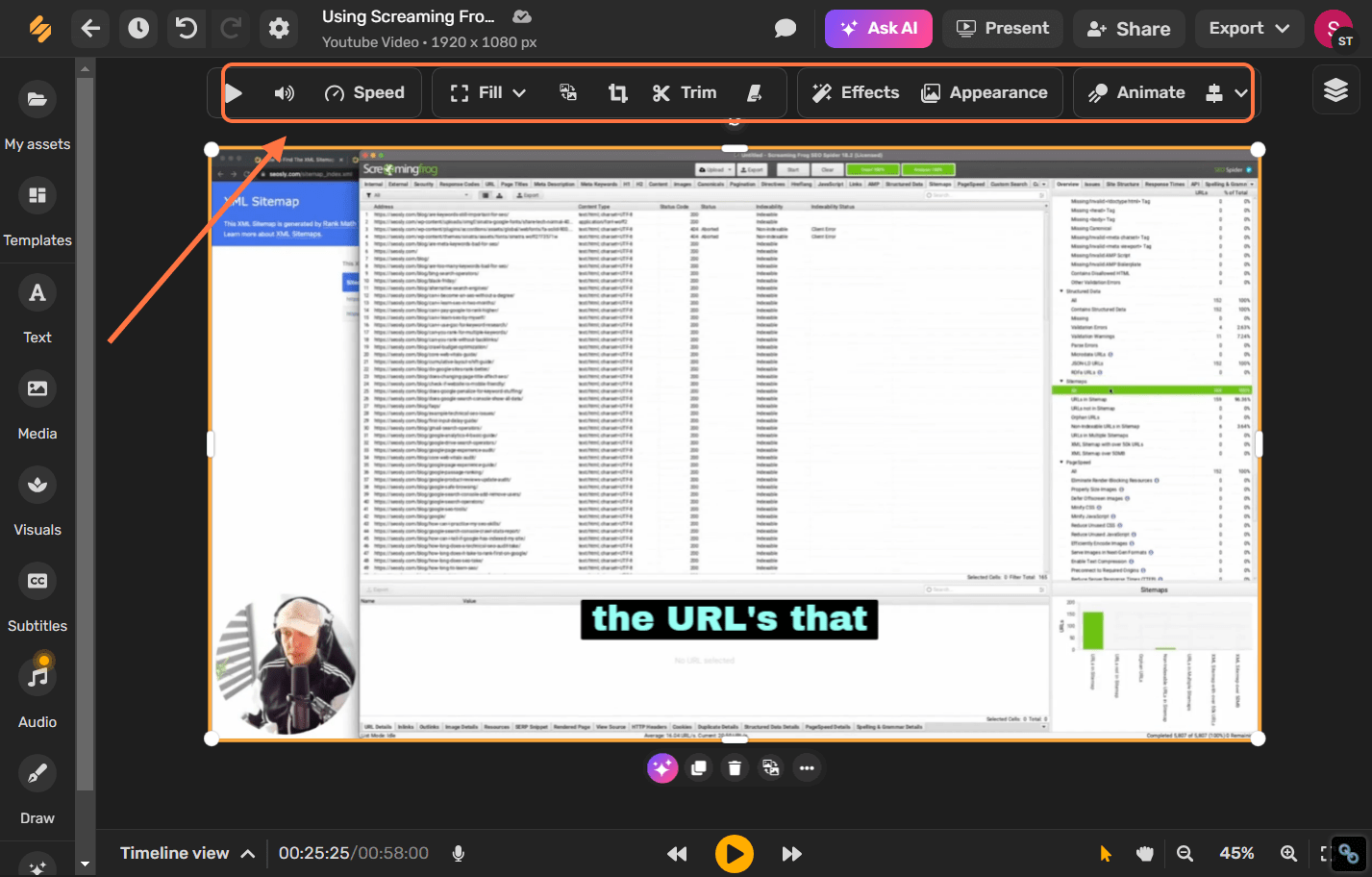The width and height of the screenshot is (1372, 877).
Task: Click the Ask AI button
Action: 878,29
